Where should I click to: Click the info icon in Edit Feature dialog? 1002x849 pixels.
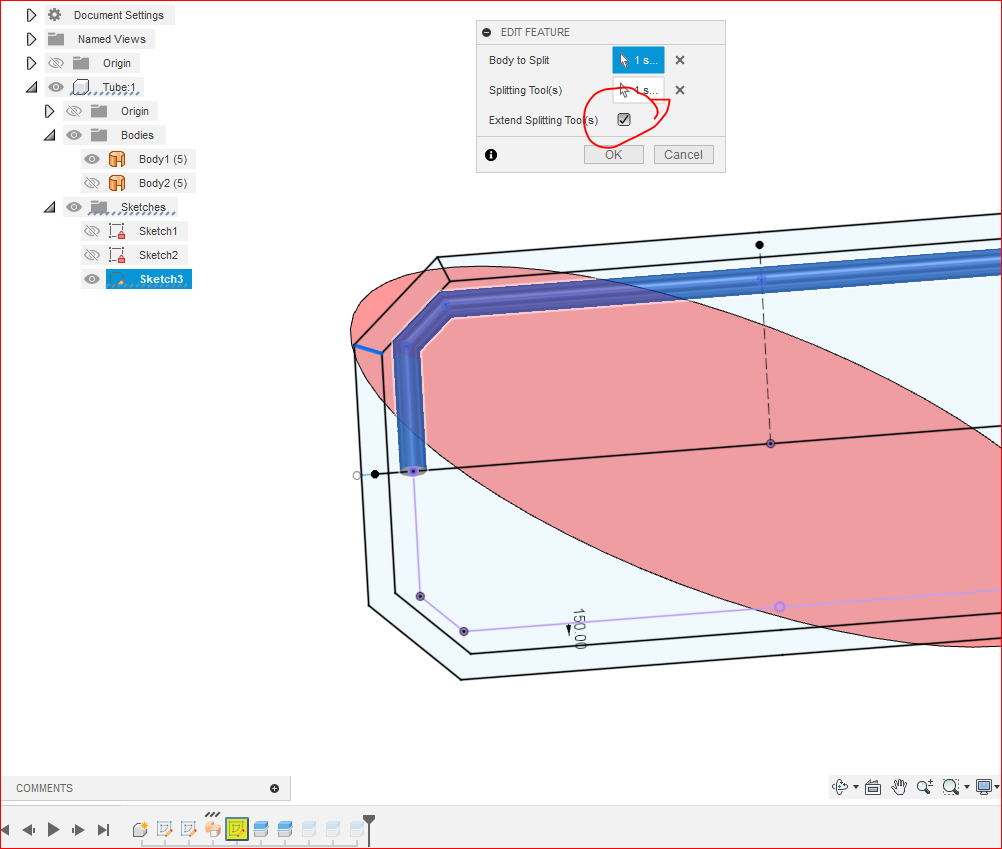click(491, 155)
